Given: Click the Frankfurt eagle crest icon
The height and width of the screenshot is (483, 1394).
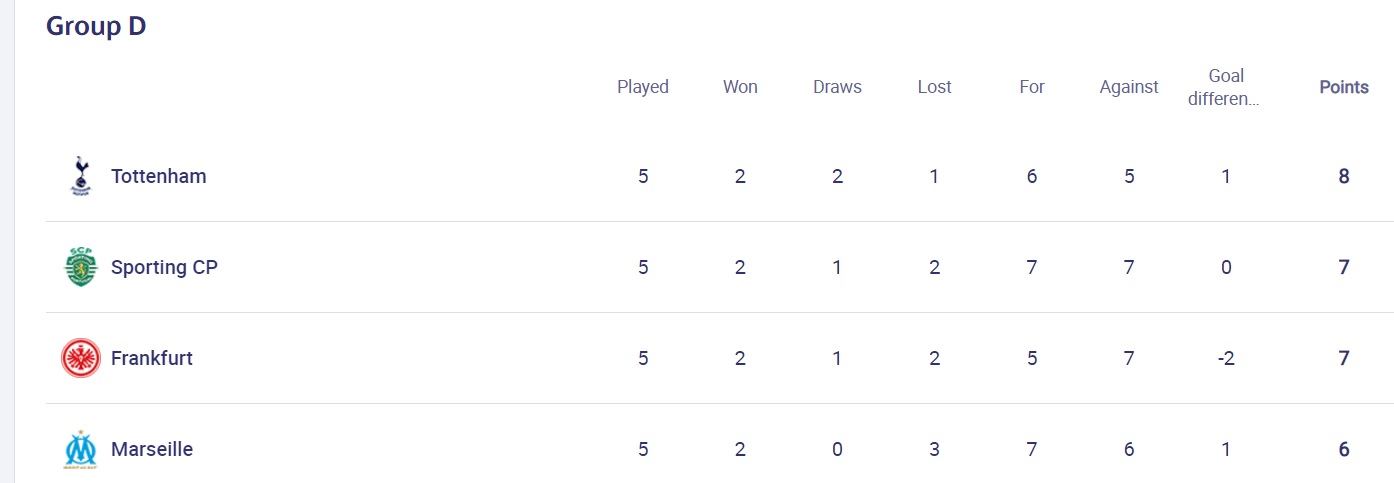Looking at the screenshot, I should 81,358.
